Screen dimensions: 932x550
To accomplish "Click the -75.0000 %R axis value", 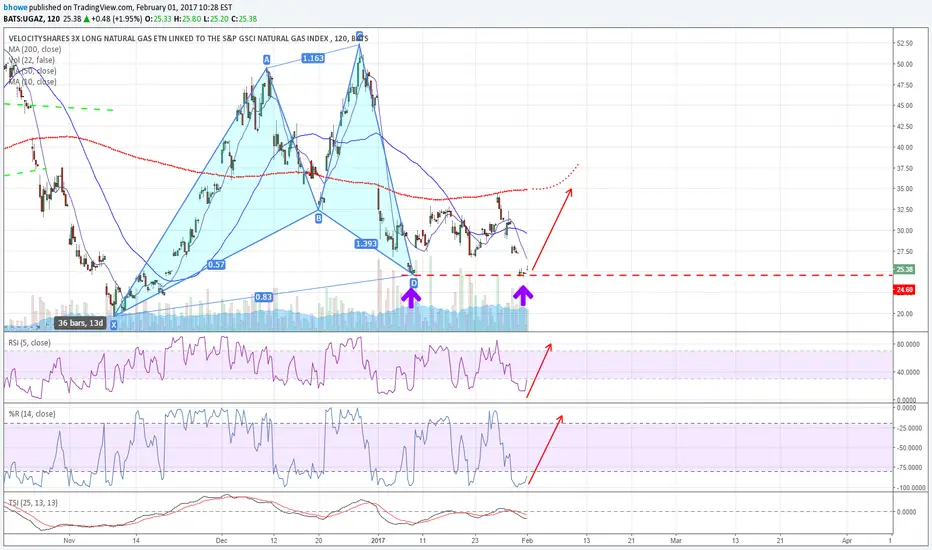I will click(909, 468).
